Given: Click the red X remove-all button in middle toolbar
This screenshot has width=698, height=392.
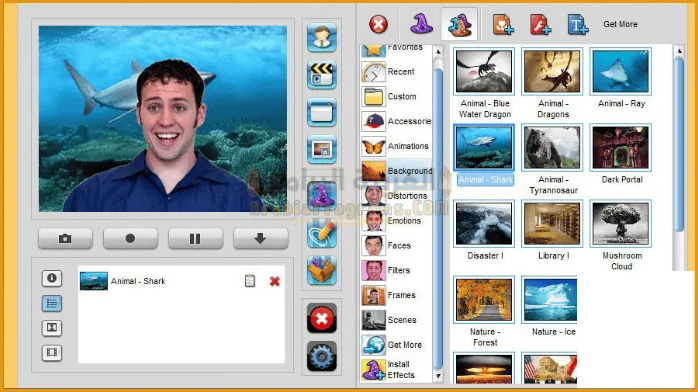Looking at the screenshot, I should click(321, 319).
